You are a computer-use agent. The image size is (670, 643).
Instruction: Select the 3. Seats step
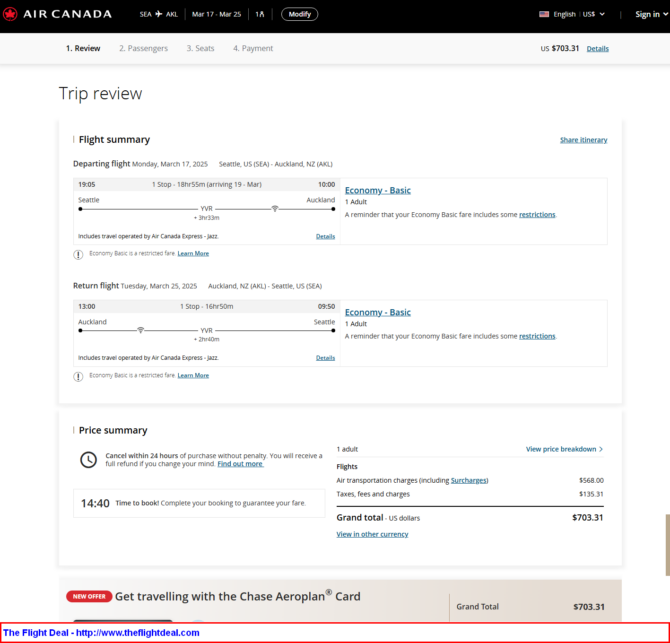[200, 48]
